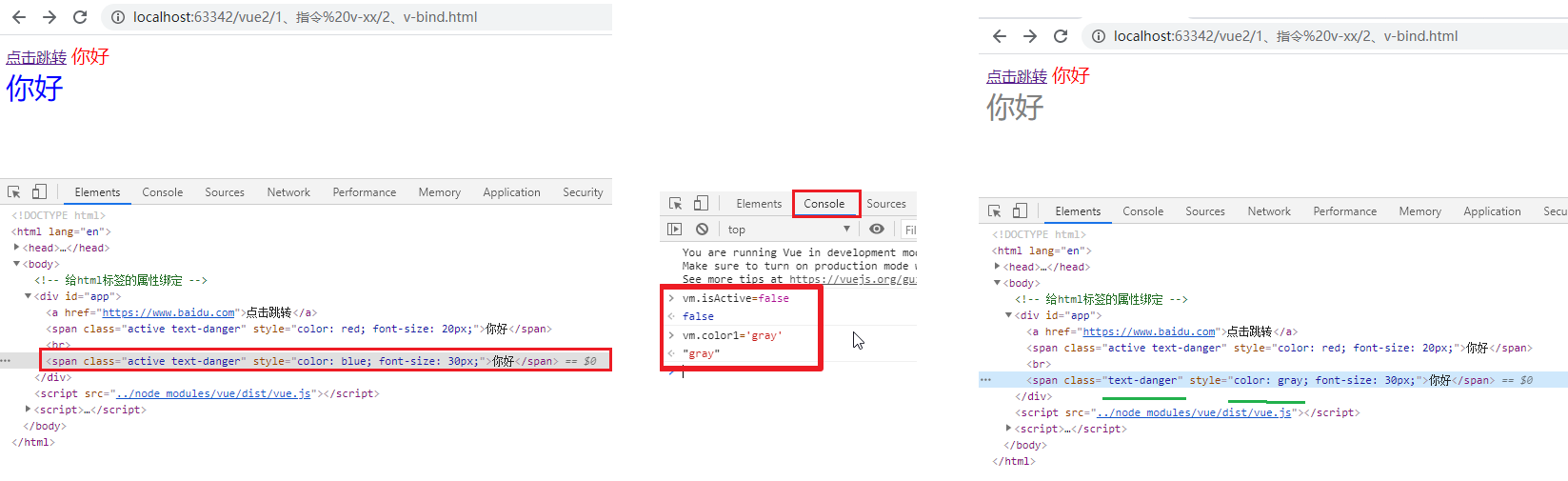Screen dimensions: 1568x481
Task: Open row actions dots on right selected span
Action: [x=985, y=380]
